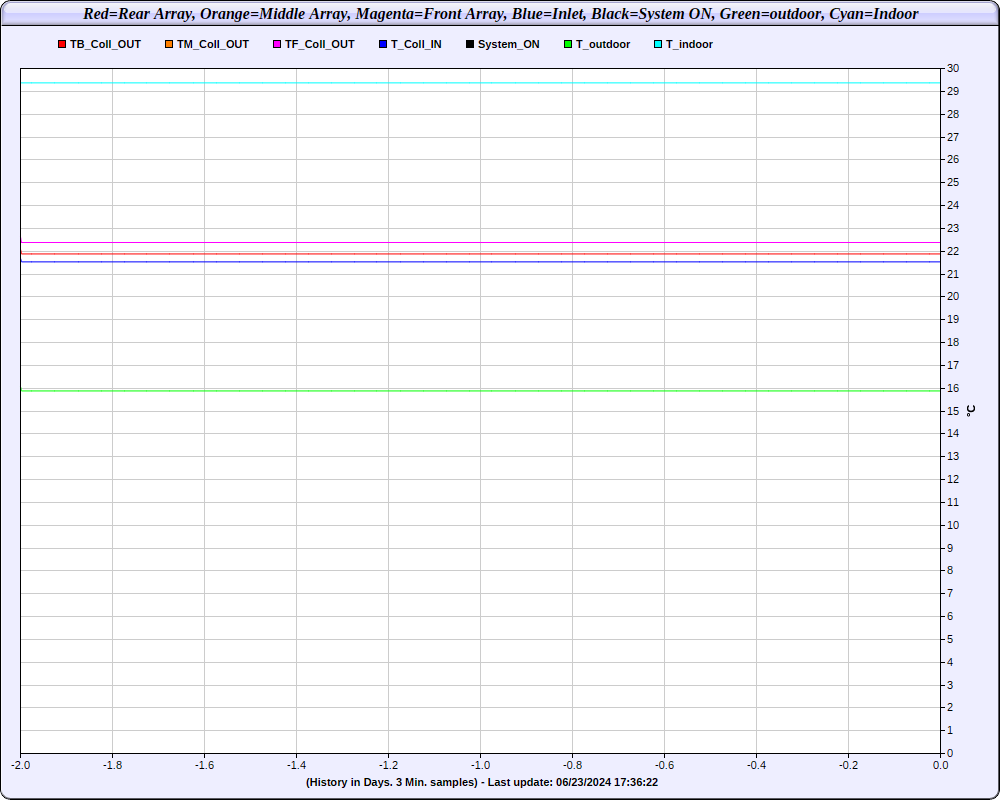Viewport: 1000px width, 800px height.
Task: Click the 25 y-axis tick label
Action: point(953,182)
